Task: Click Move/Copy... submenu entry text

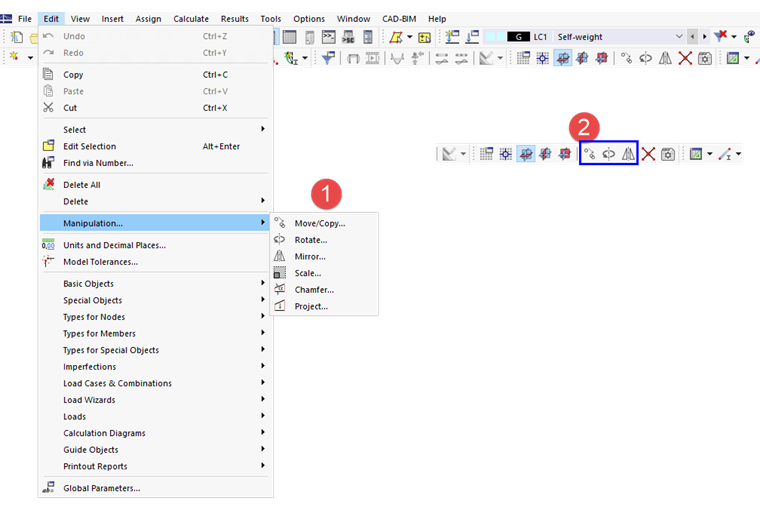Action: [x=320, y=224]
